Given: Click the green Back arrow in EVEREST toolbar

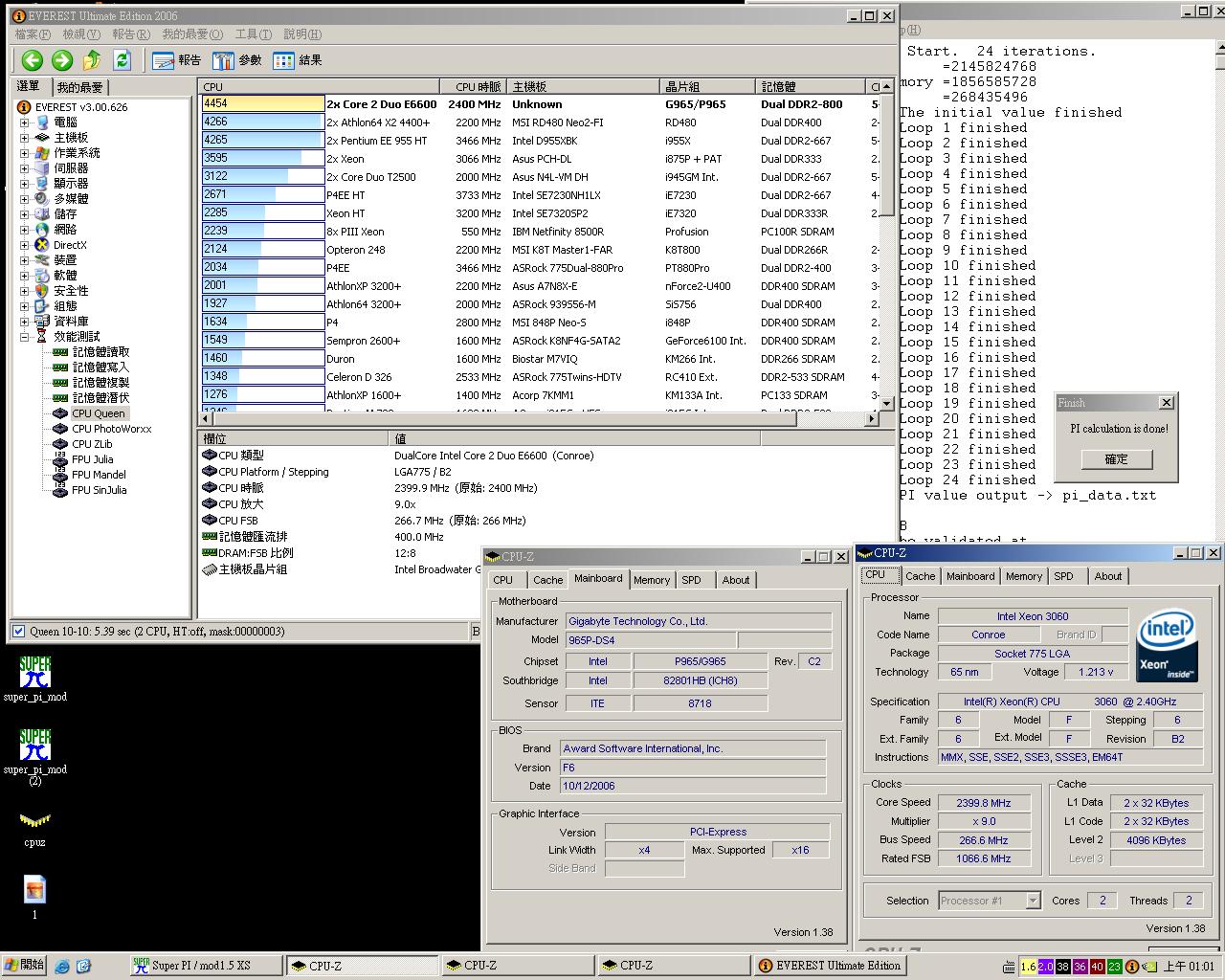Looking at the screenshot, I should coord(33,60).
